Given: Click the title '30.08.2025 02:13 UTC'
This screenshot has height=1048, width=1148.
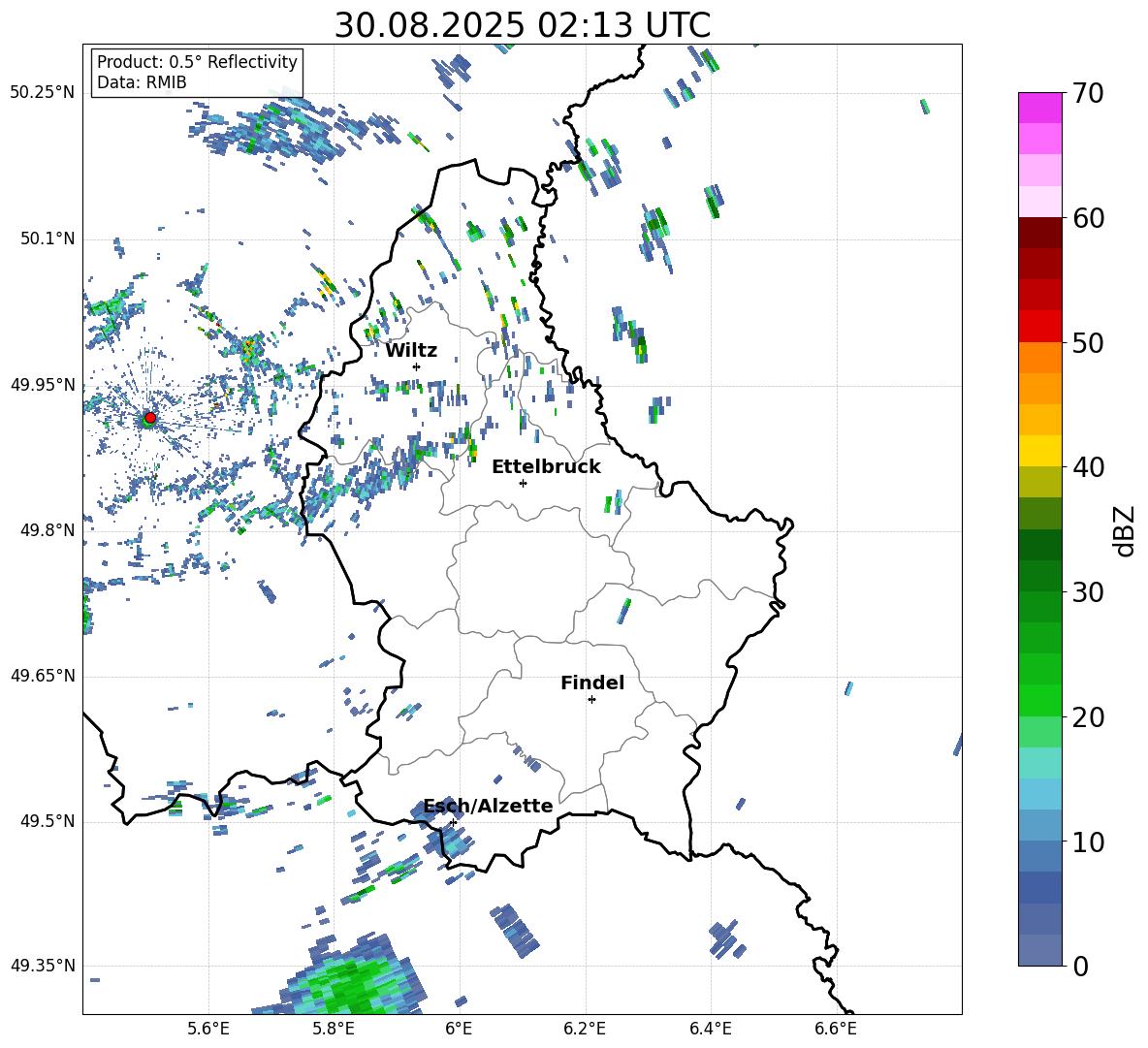Looking at the screenshot, I should [522, 25].
